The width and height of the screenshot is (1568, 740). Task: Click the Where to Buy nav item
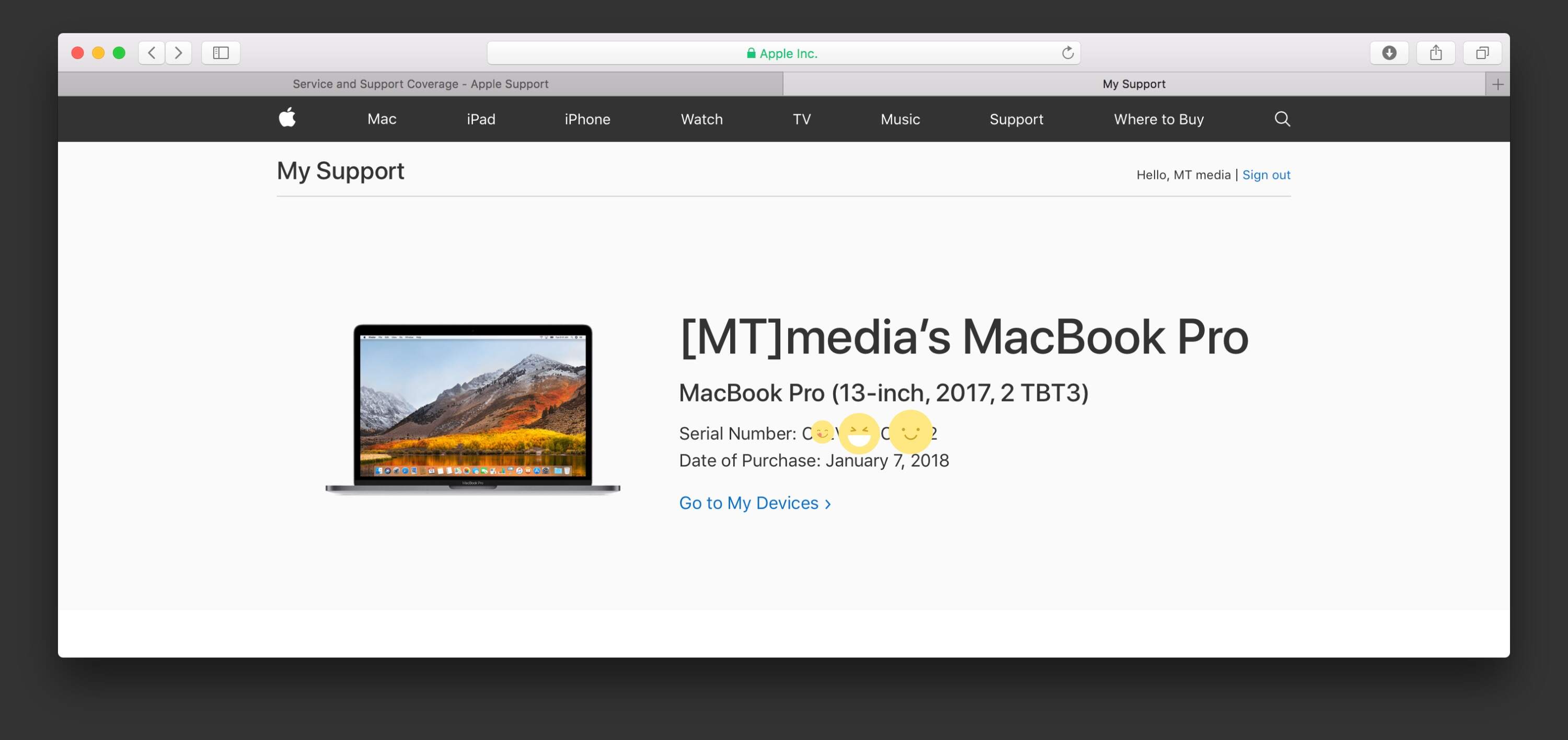pos(1158,119)
